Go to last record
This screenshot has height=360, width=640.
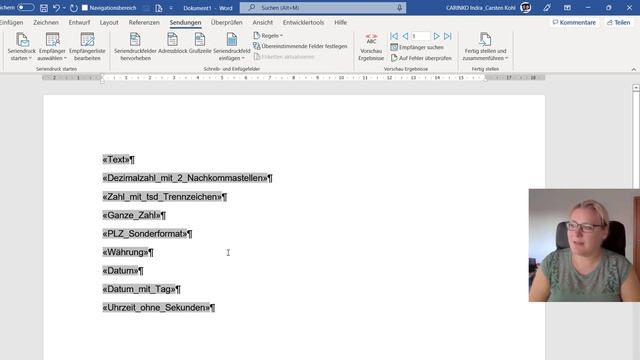448,36
